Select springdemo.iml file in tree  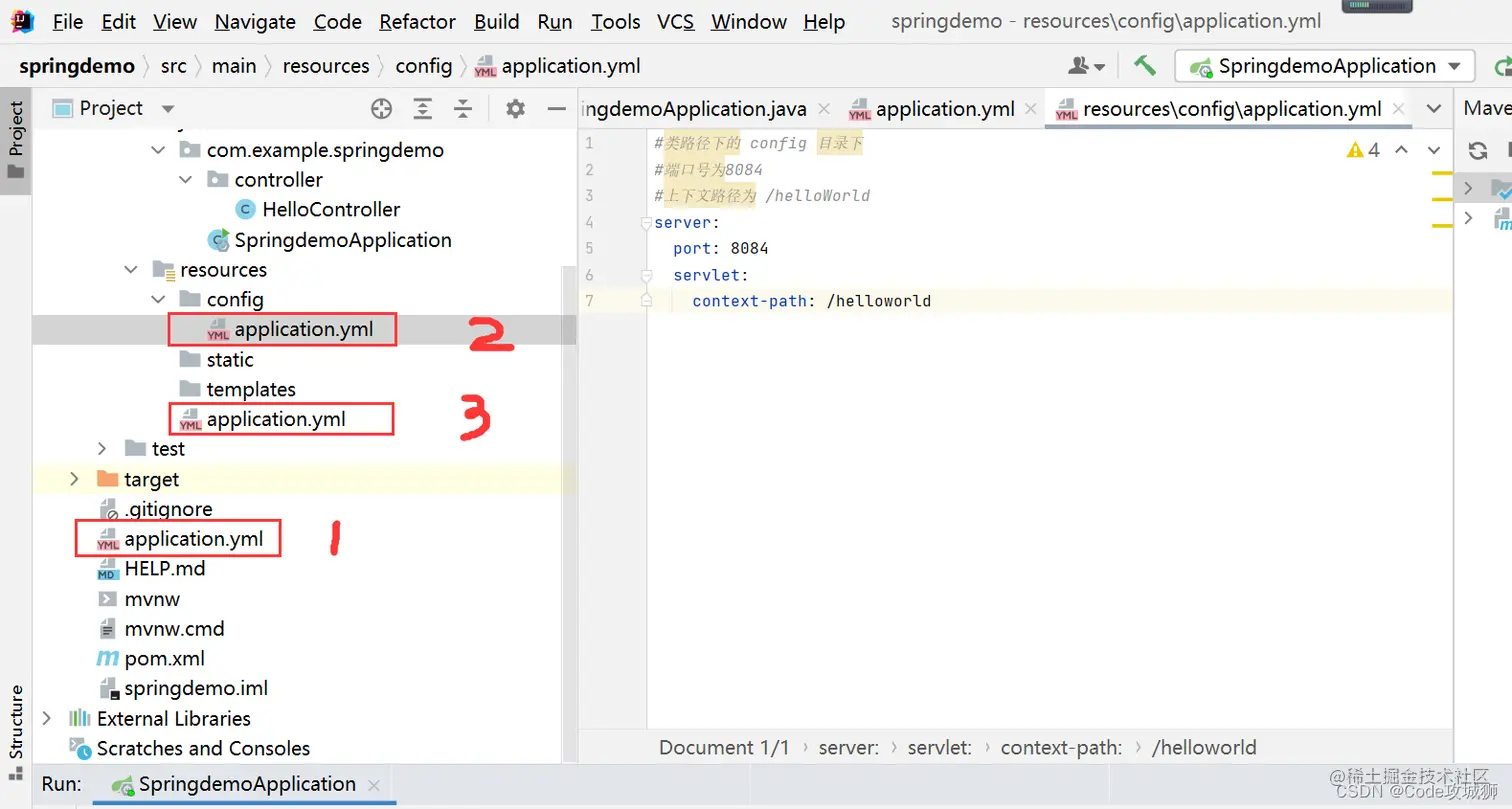[196, 689]
